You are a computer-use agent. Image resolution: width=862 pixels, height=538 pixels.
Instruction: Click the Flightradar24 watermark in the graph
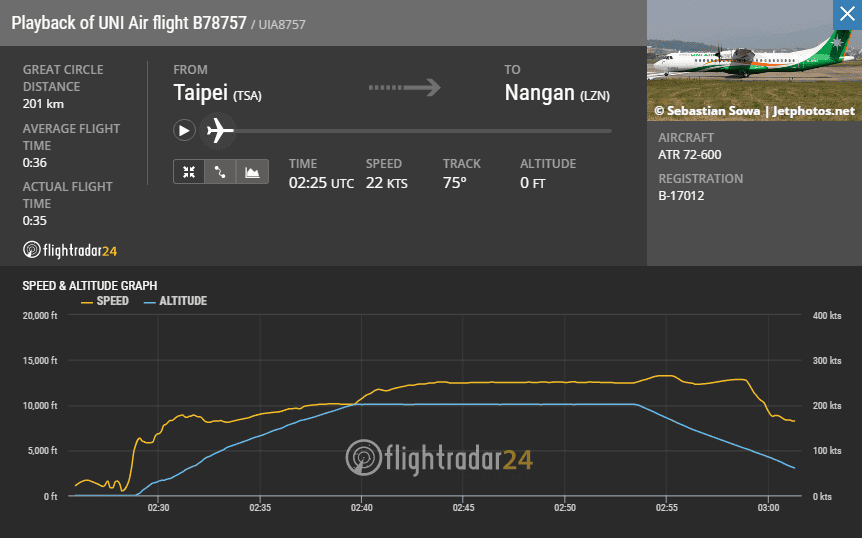click(x=439, y=458)
